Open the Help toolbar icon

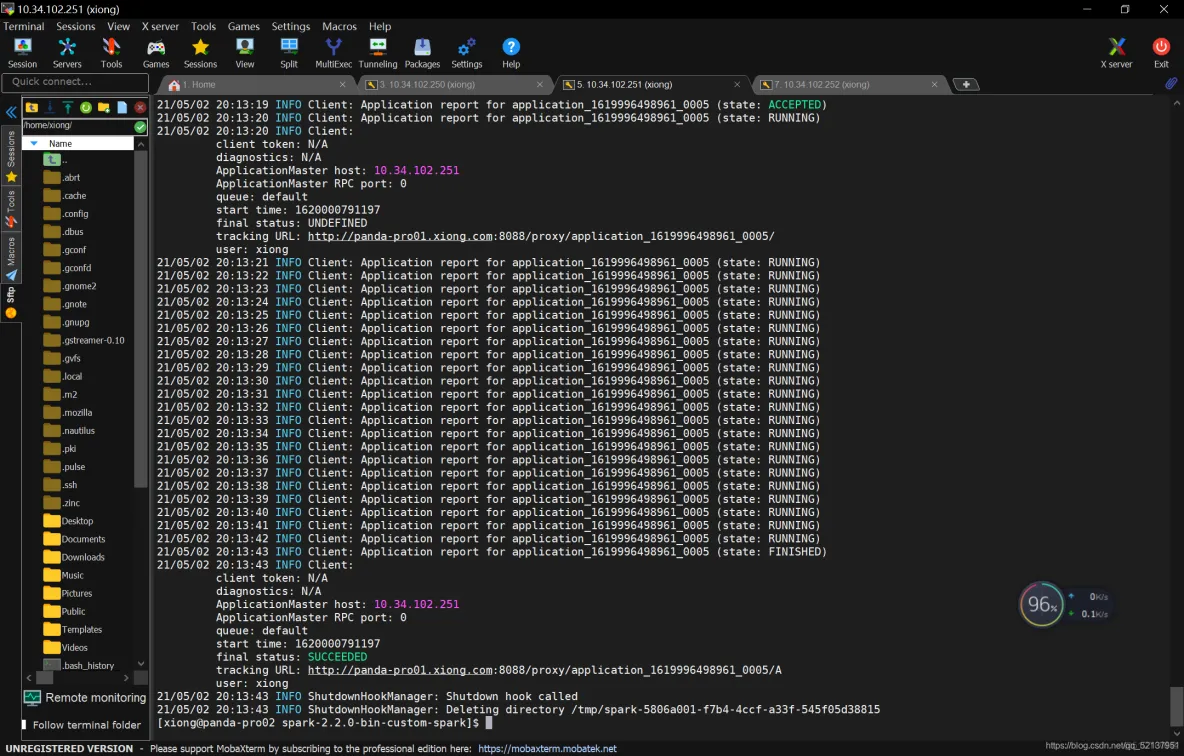click(511, 53)
